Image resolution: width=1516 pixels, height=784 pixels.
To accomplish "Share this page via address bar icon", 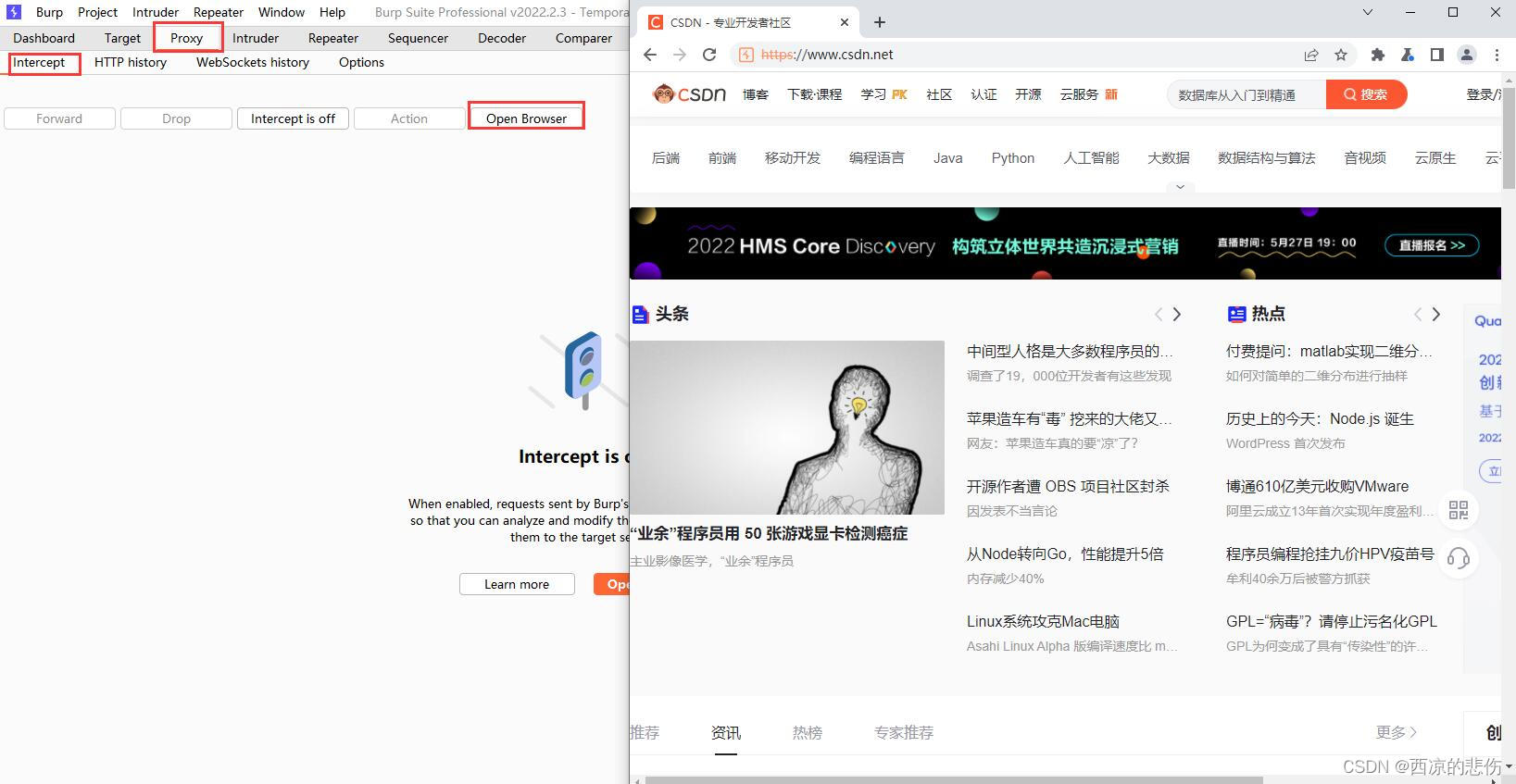I will coord(1311,55).
